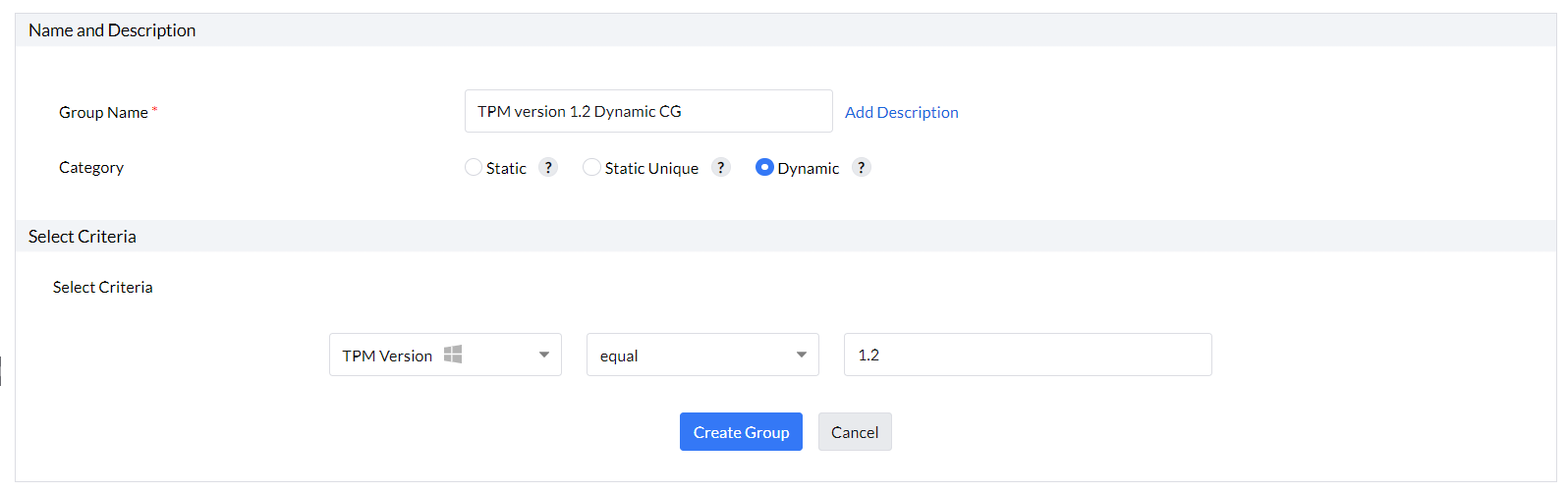The image size is (1568, 493).
Task: Choose the Static Unique radio button
Action: (x=591, y=168)
